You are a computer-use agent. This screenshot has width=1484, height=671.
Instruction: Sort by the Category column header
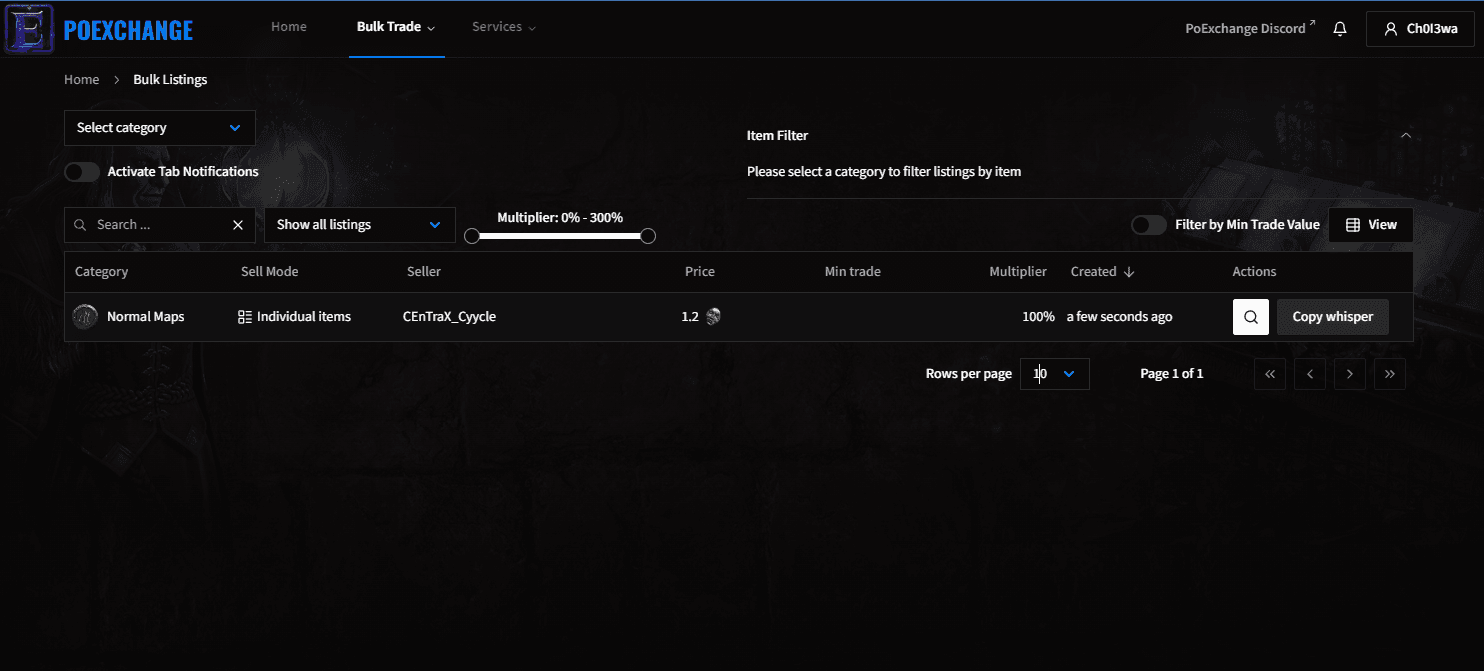[102, 272]
